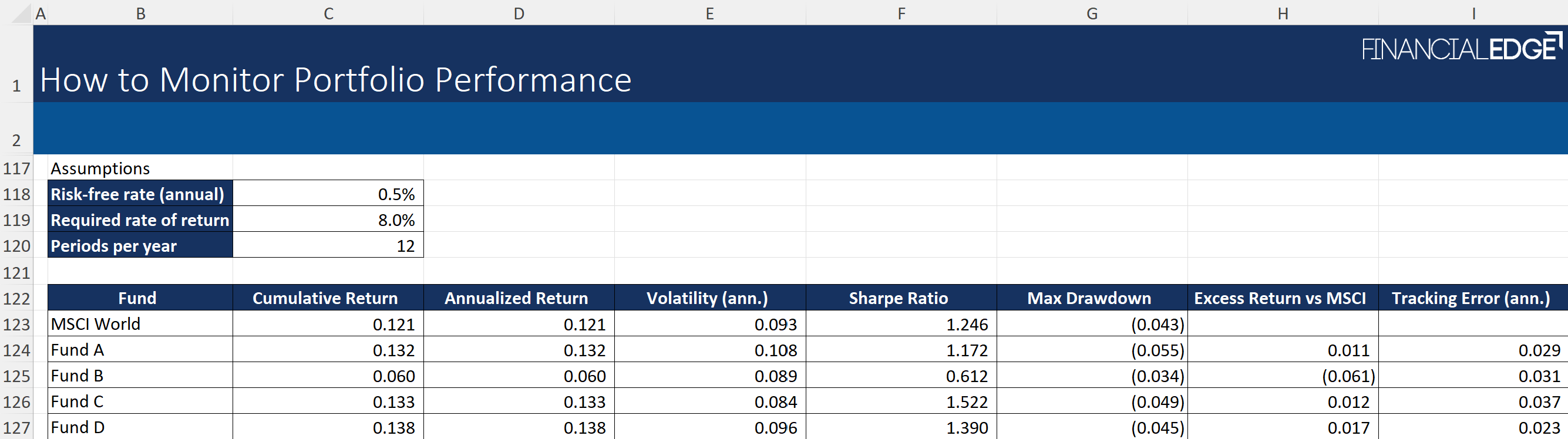Select Fund A's volatility 0.108
Screen dimensions: 1568x439
point(710,350)
